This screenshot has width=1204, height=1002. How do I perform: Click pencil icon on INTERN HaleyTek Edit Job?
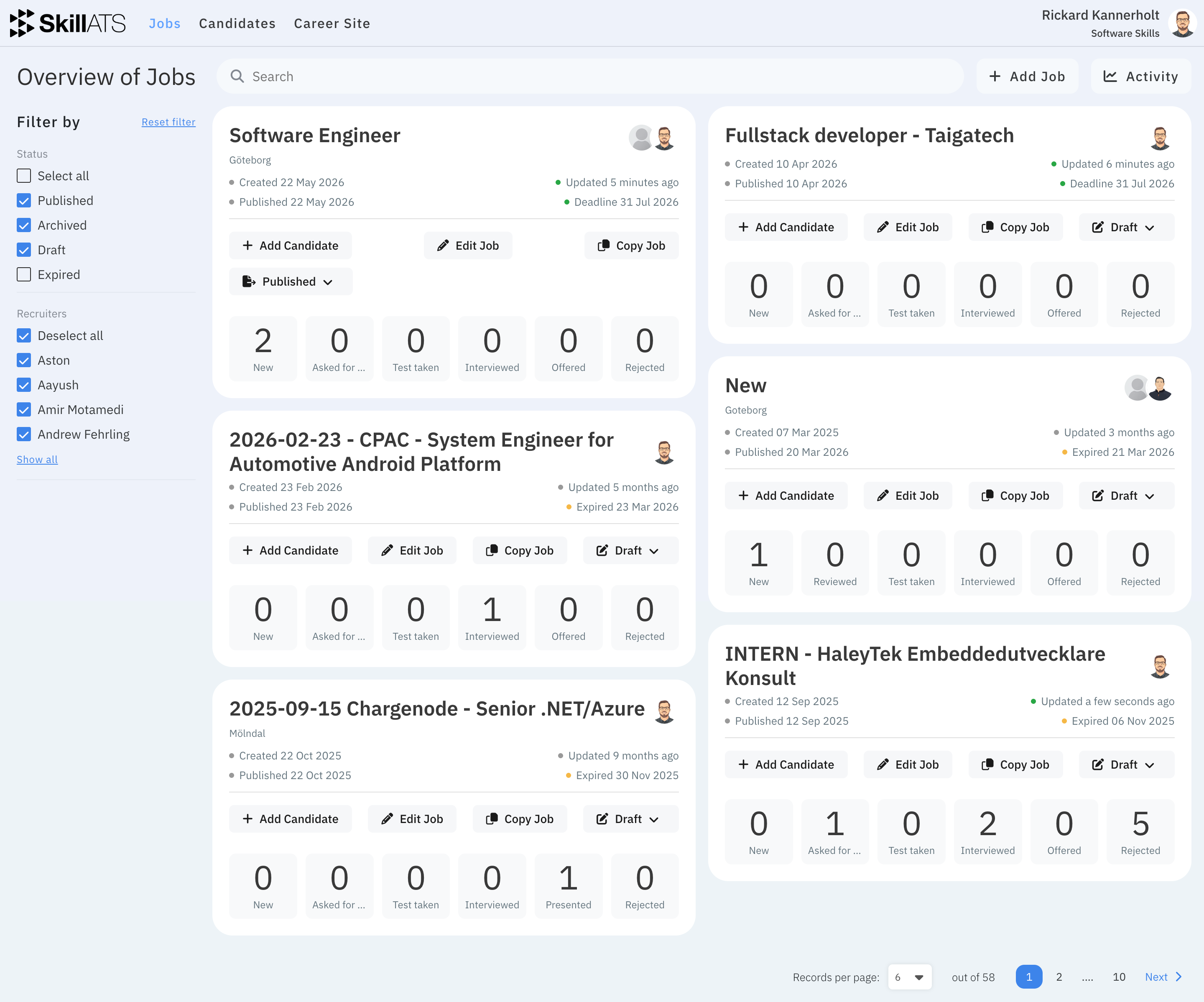tap(883, 764)
